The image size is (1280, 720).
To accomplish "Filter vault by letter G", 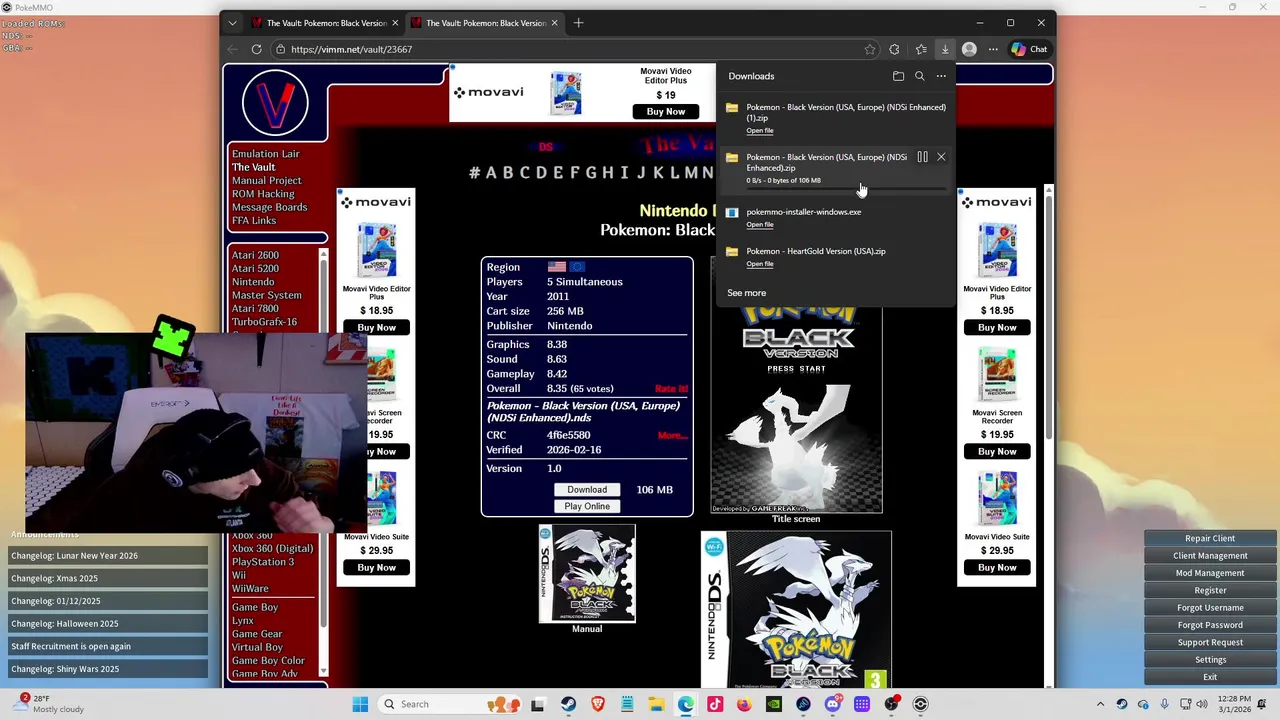I will pos(591,172).
